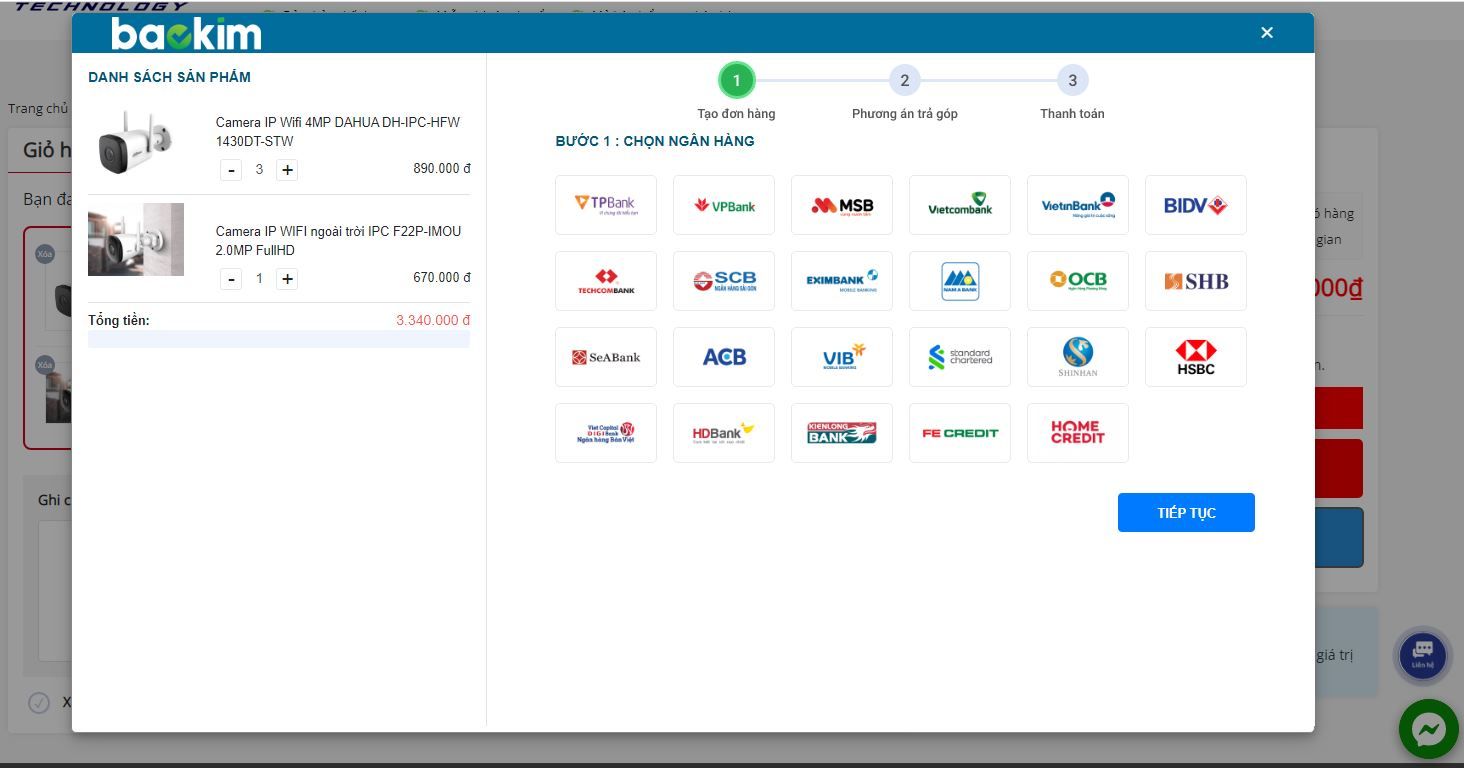Select the HSBC bank logo
Image resolution: width=1464 pixels, height=768 pixels.
tap(1195, 357)
